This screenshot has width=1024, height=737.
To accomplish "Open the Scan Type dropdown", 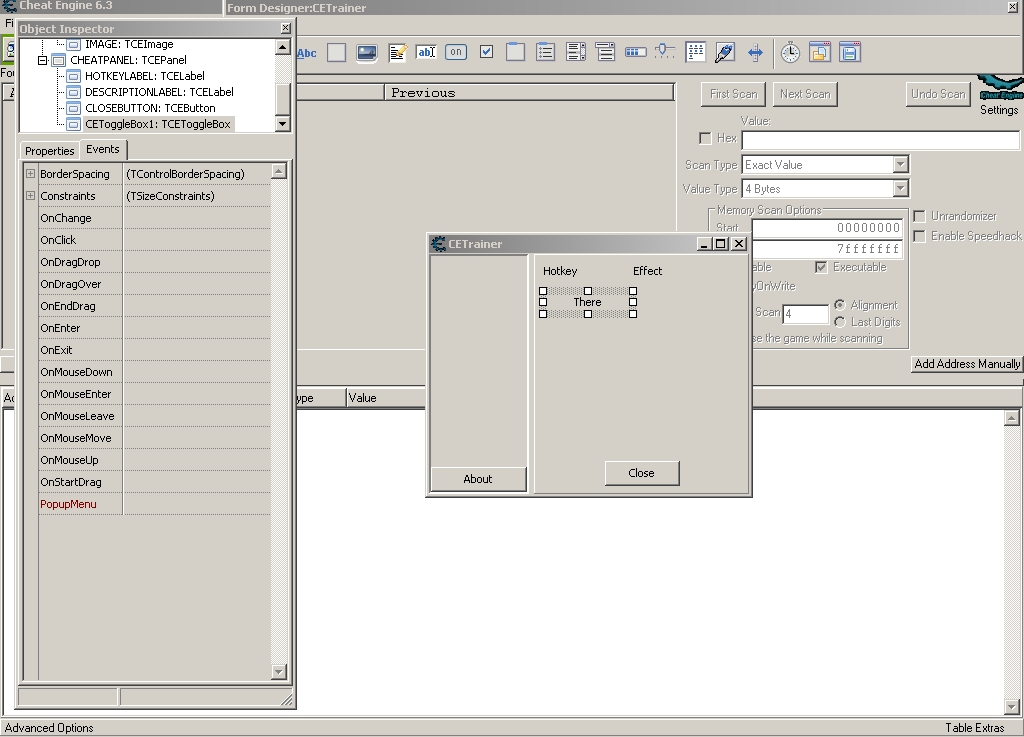I will (x=900, y=165).
